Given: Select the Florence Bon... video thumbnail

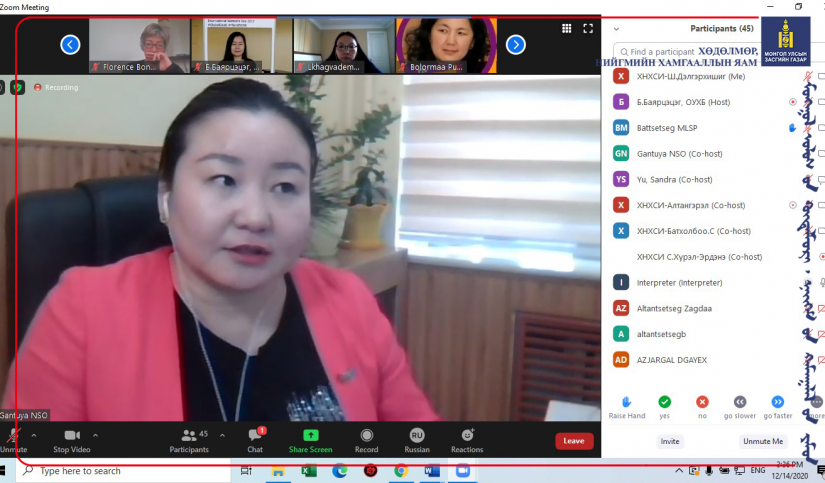Looking at the screenshot, I should 139,46.
